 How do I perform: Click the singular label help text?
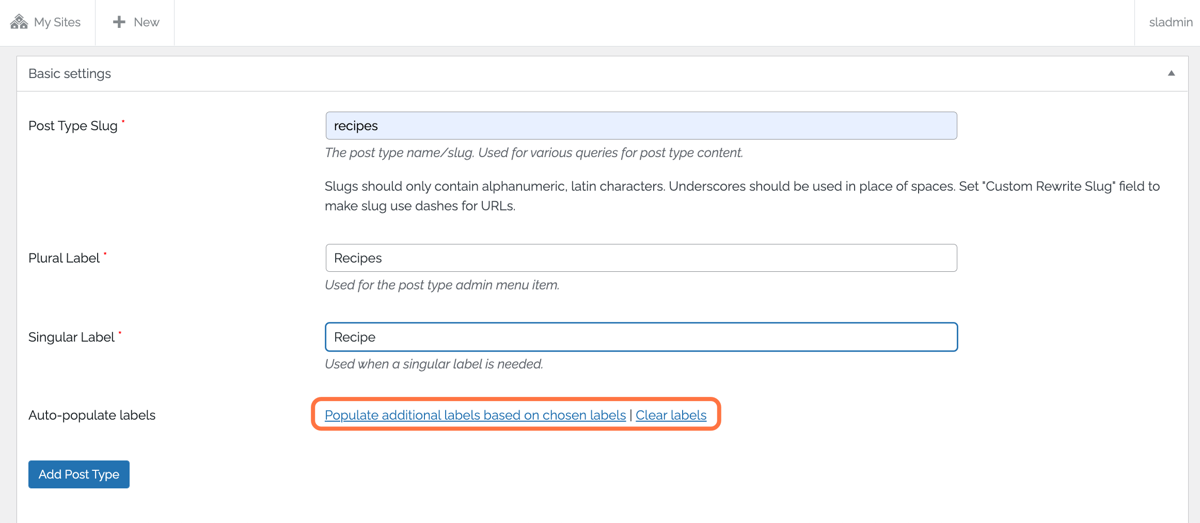tap(434, 364)
